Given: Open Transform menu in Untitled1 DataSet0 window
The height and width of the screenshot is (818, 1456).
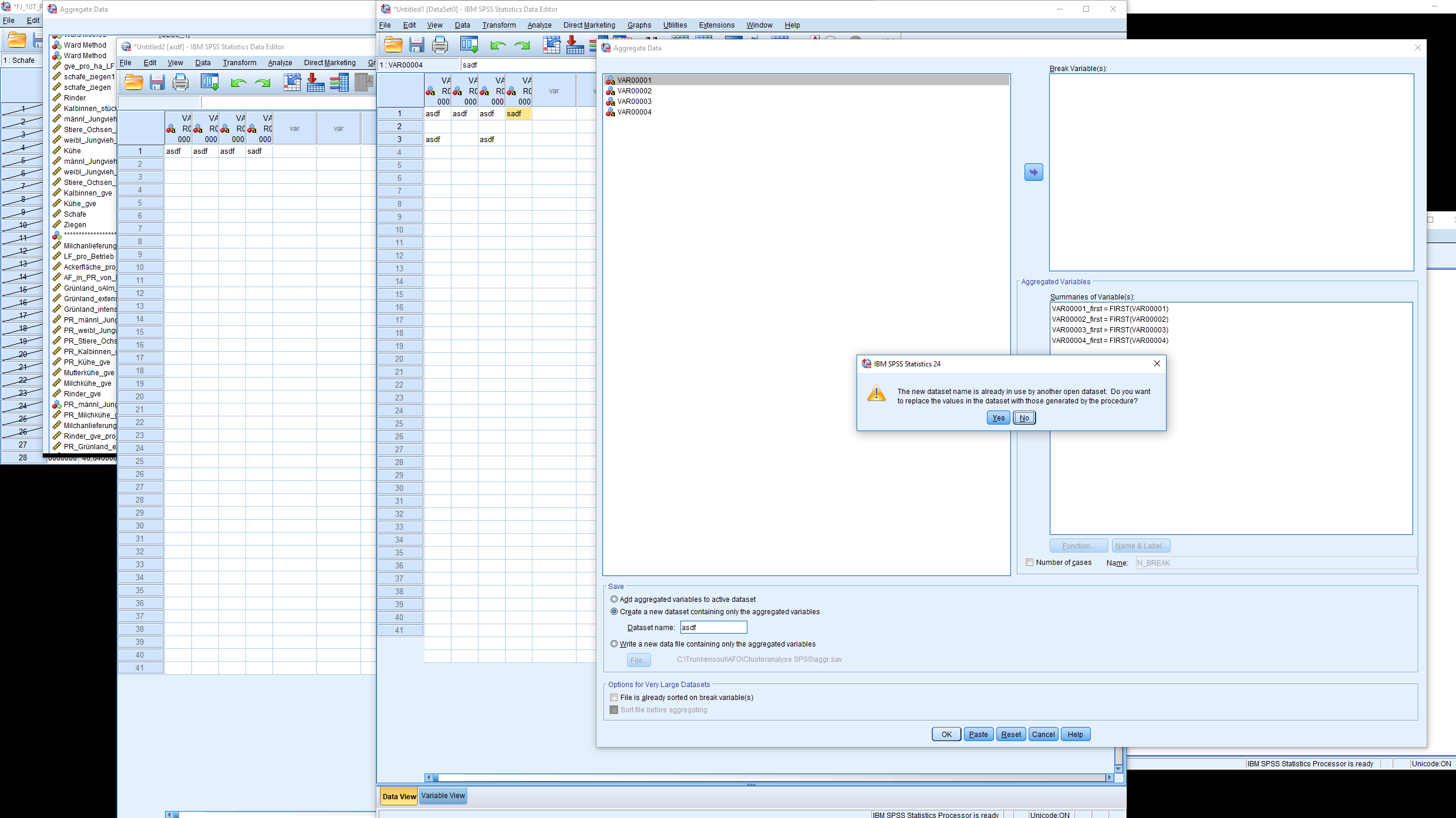Looking at the screenshot, I should pyautogui.click(x=499, y=25).
